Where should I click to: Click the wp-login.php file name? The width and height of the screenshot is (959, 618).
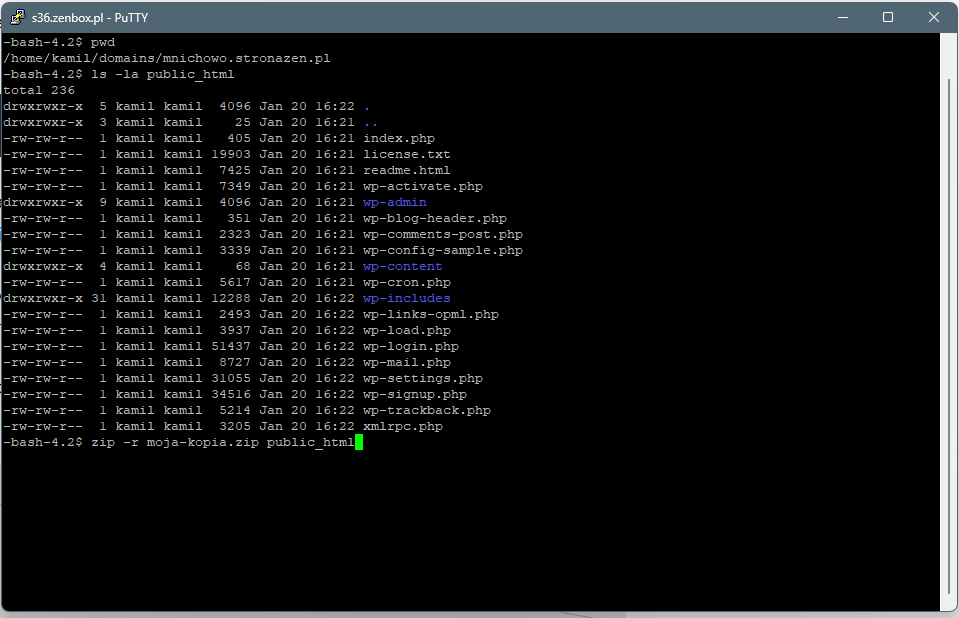(x=411, y=346)
